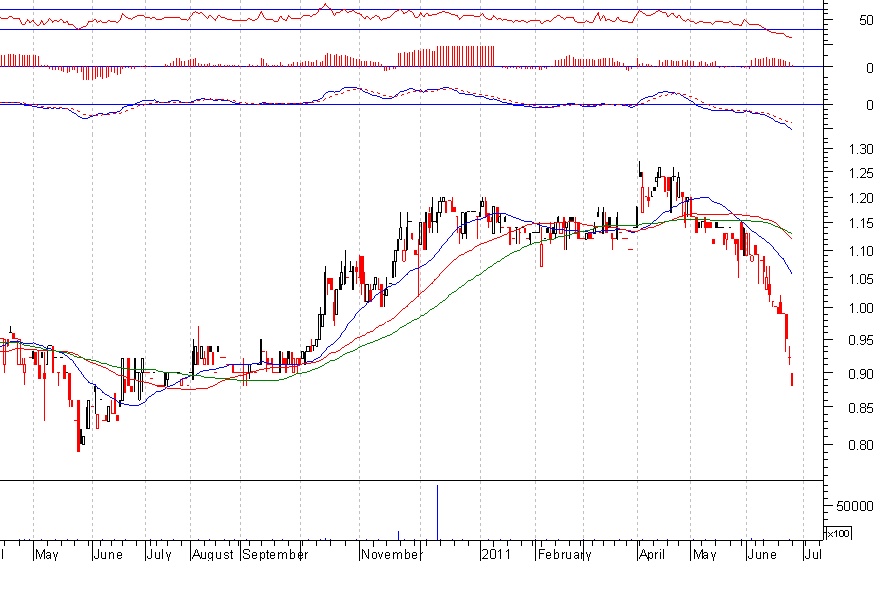Click the August label on the time axis
This screenshot has height=595, width=878.
(x=212, y=553)
